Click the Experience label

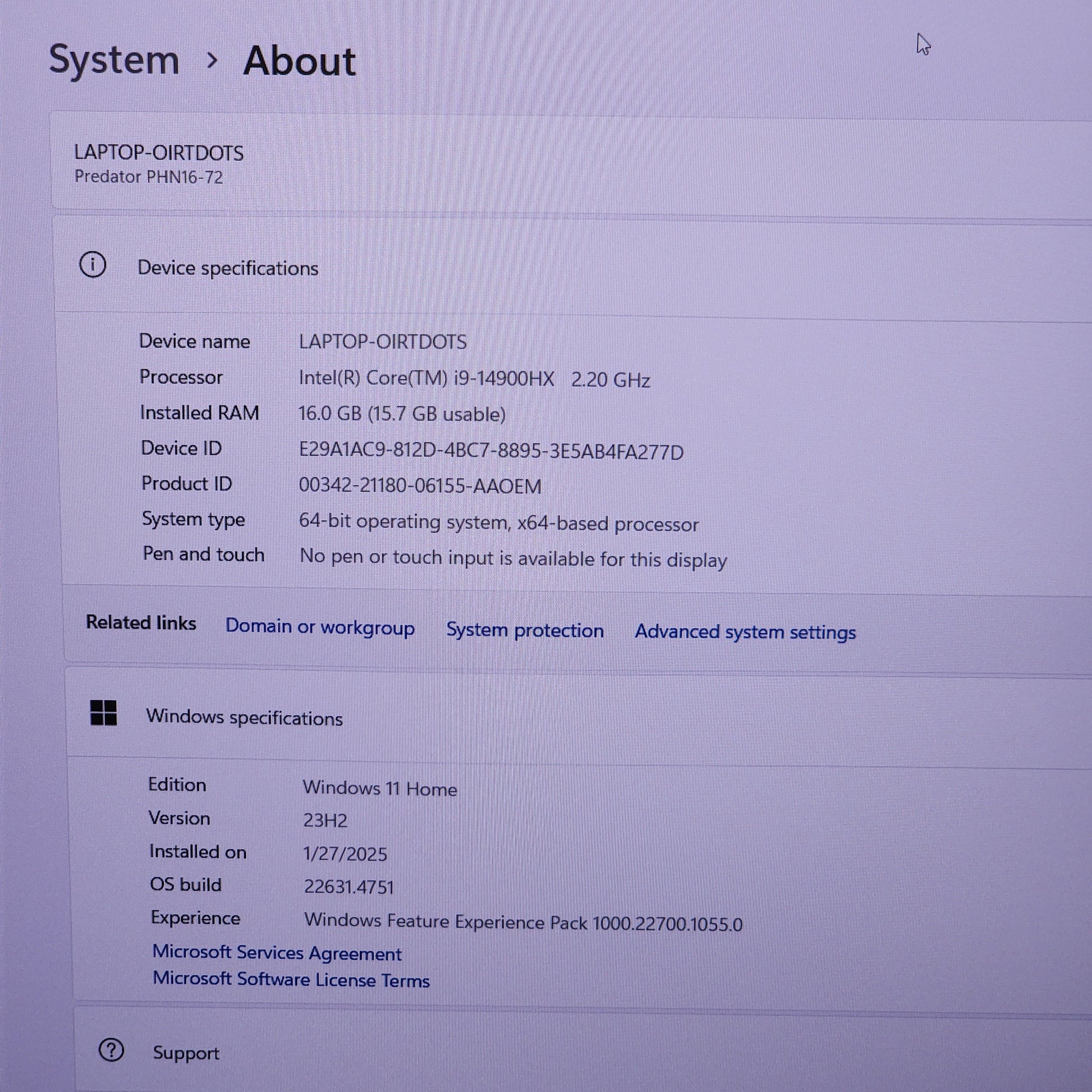pos(195,919)
